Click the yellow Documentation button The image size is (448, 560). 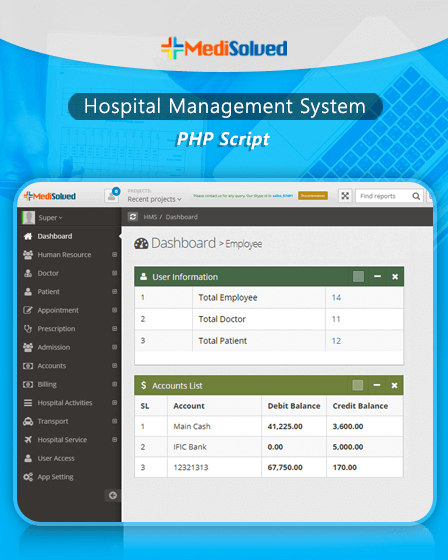point(313,196)
